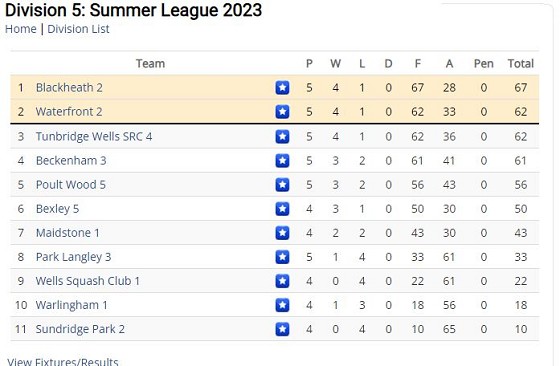Screen dimensions: 560x366
Task: Click the star icon beside Bexley 5
Action: click(282, 209)
